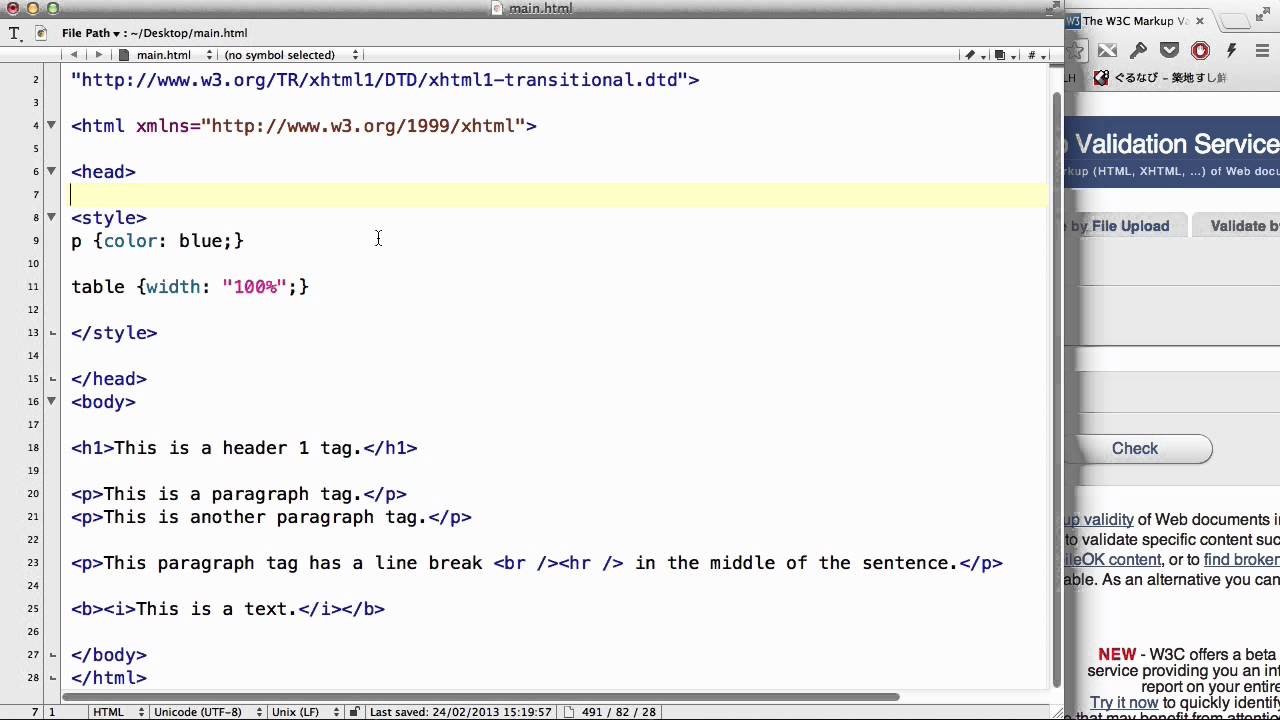Click the Check button in the validator
The width and height of the screenshot is (1280, 720).
point(1135,449)
